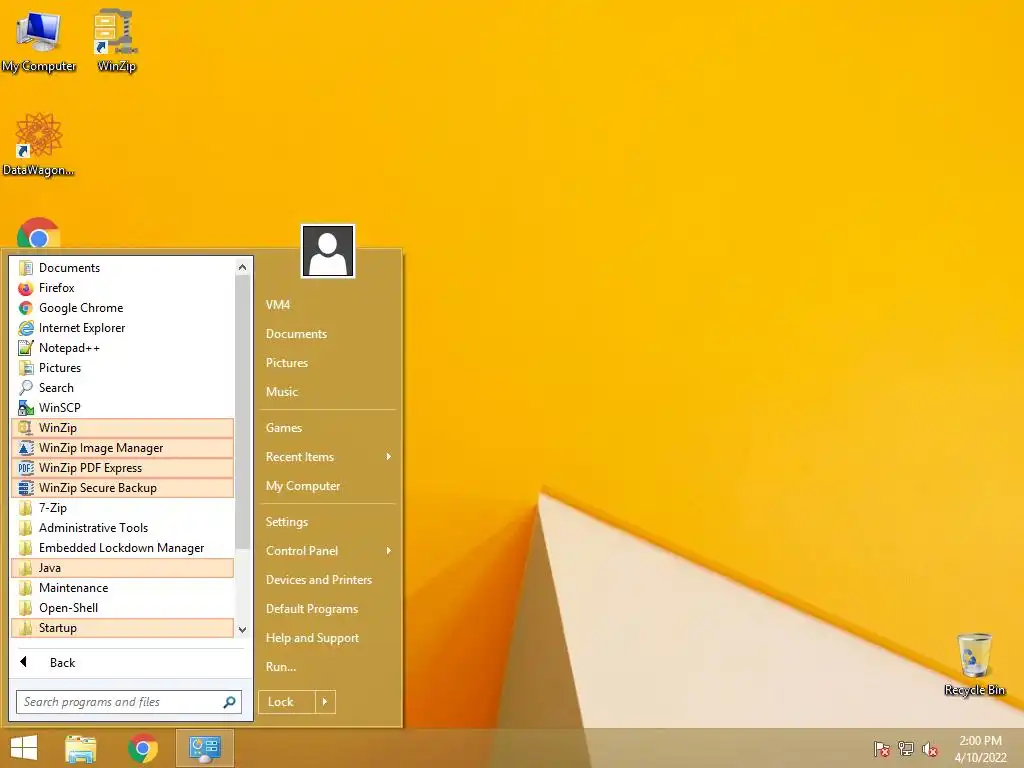Image resolution: width=1024 pixels, height=768 pixels.
Task: Open the DataWagon desktop shortcut
Action: (x=39, y=144)
